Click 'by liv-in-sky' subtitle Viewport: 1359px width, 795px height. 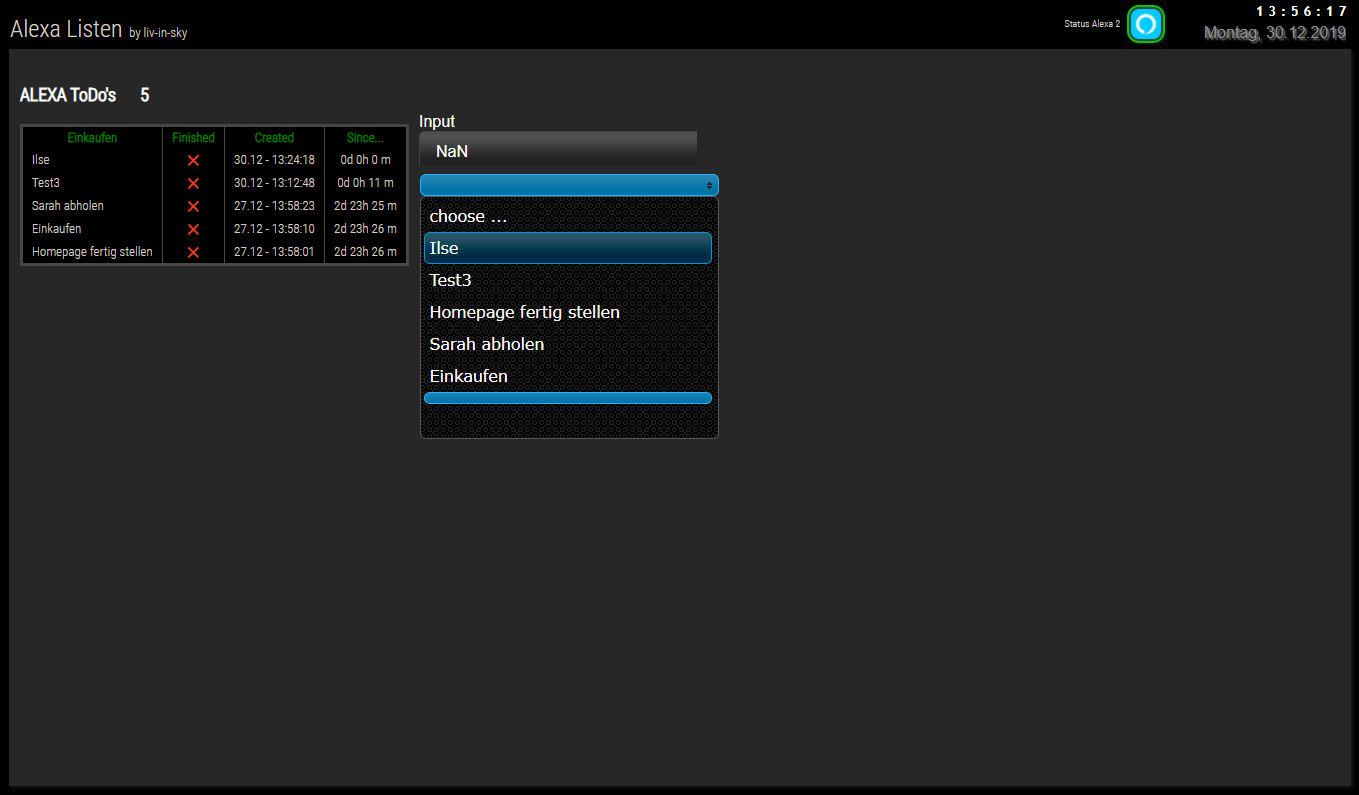[158, 33]
